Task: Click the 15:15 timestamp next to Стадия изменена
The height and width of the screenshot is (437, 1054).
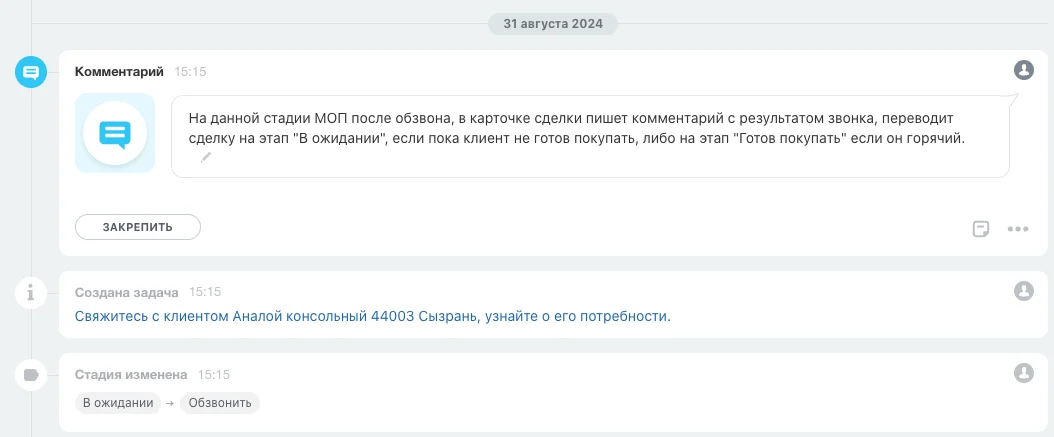Action: (x=214, y=374)
